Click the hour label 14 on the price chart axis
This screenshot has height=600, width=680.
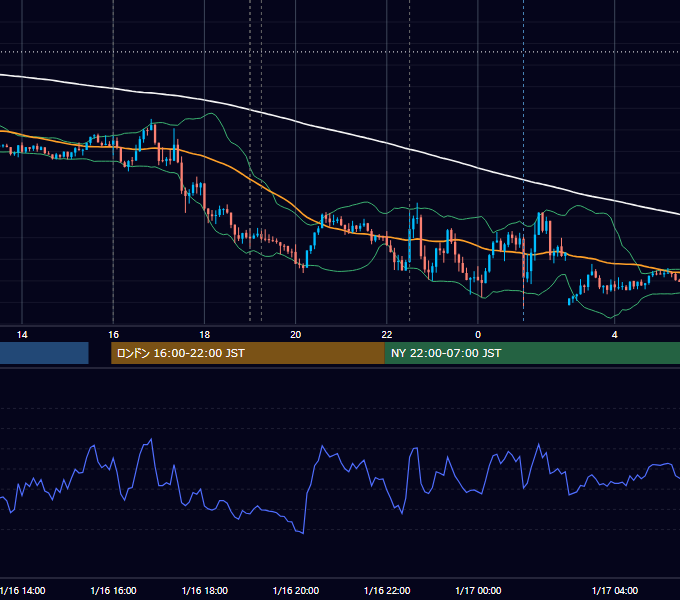tap(22, 335)
